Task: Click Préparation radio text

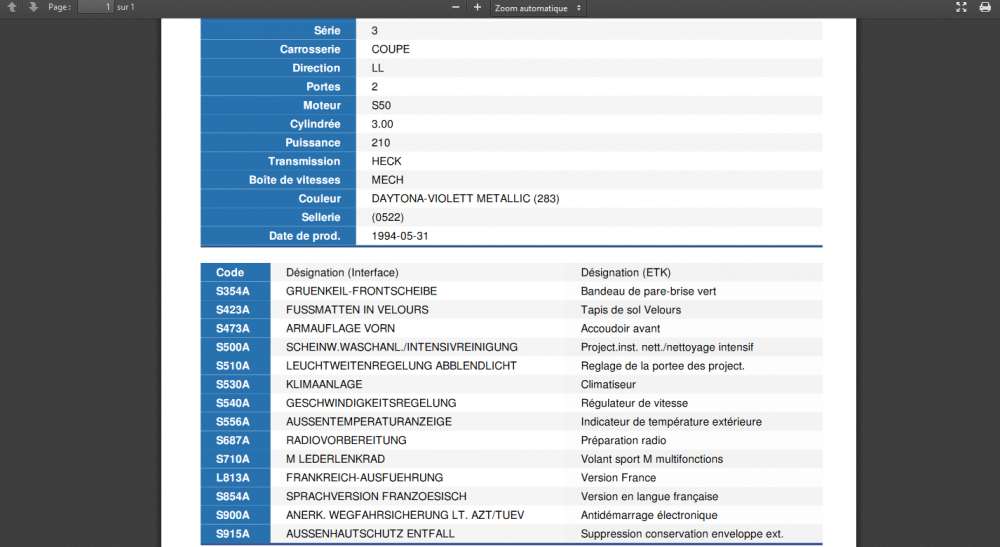Action: (623, 441)
